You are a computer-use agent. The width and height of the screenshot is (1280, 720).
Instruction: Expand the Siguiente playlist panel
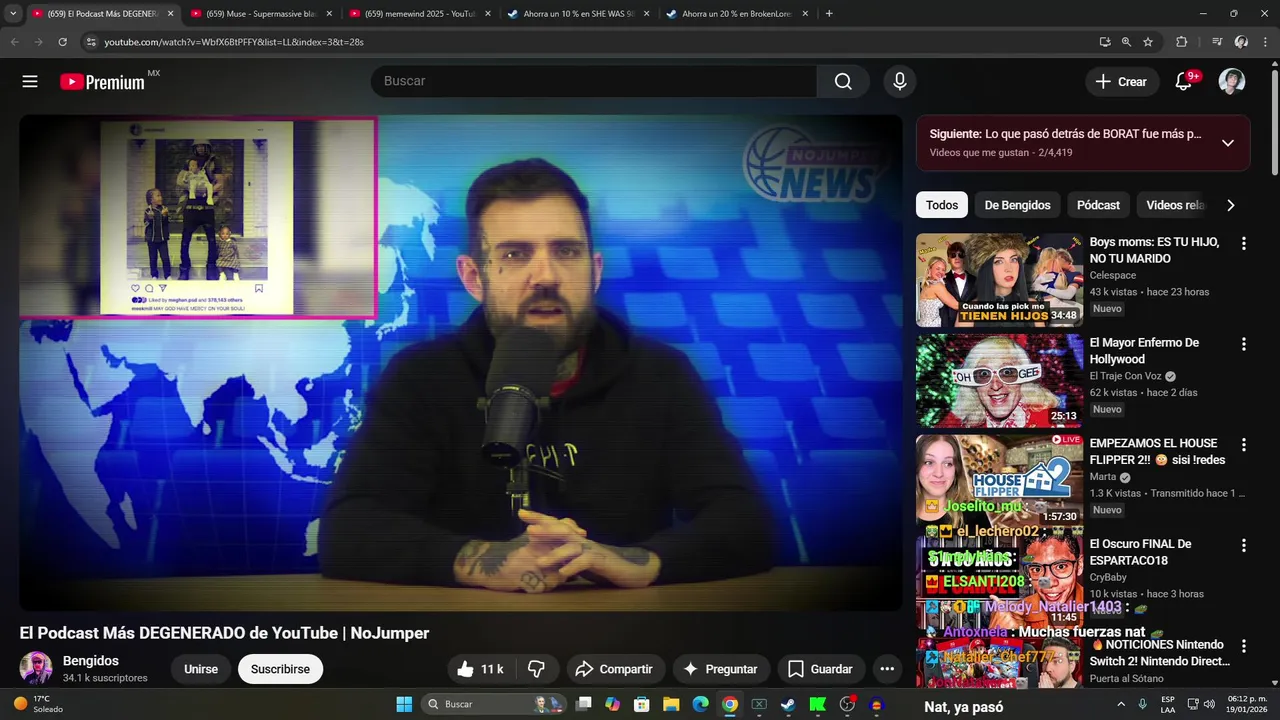click(x=1228, y=143)
